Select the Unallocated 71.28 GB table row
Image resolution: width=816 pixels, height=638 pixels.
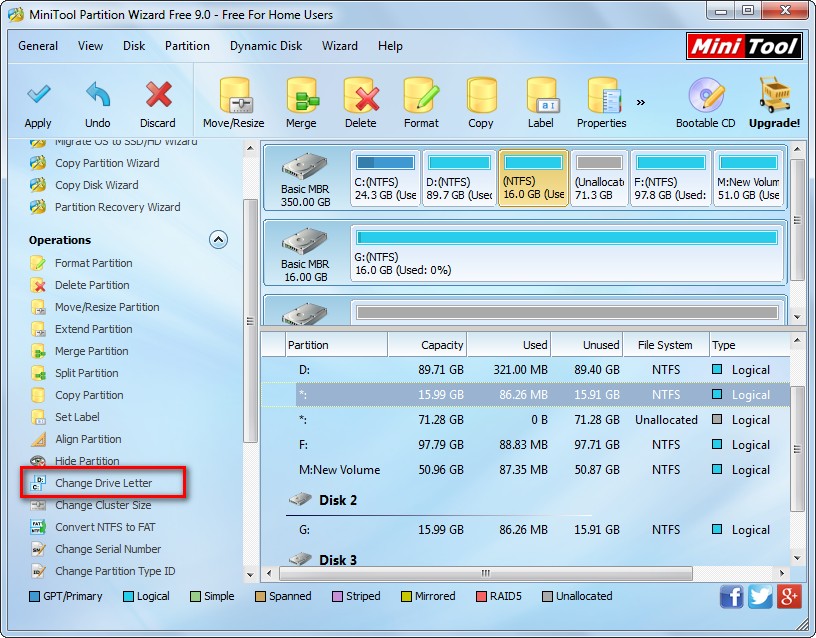526,420
